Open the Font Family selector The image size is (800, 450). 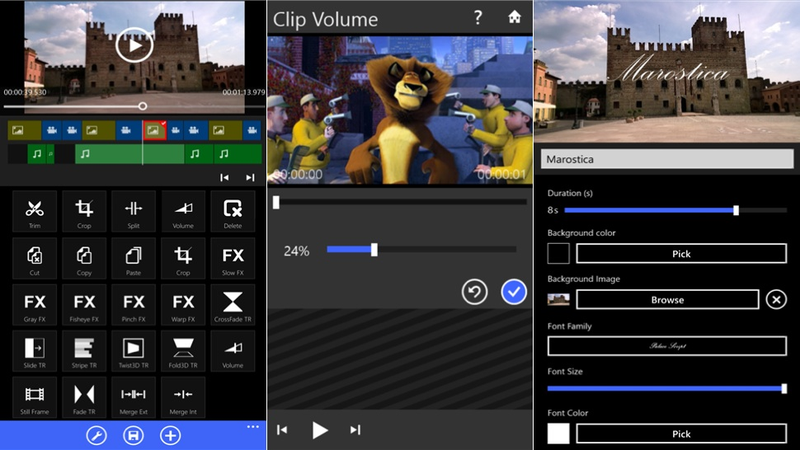667,346
